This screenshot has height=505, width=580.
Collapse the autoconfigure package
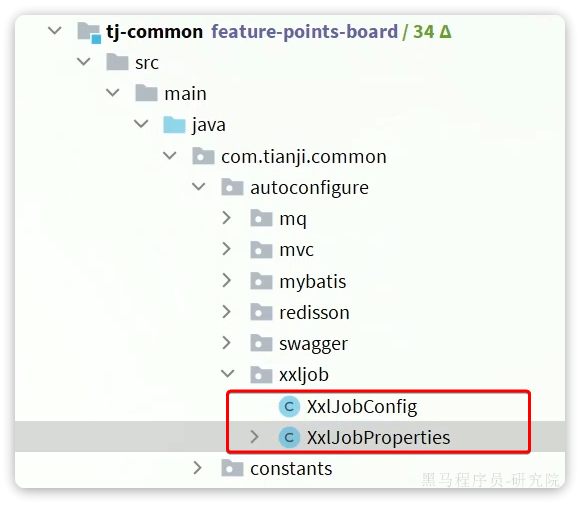(199, 186)
